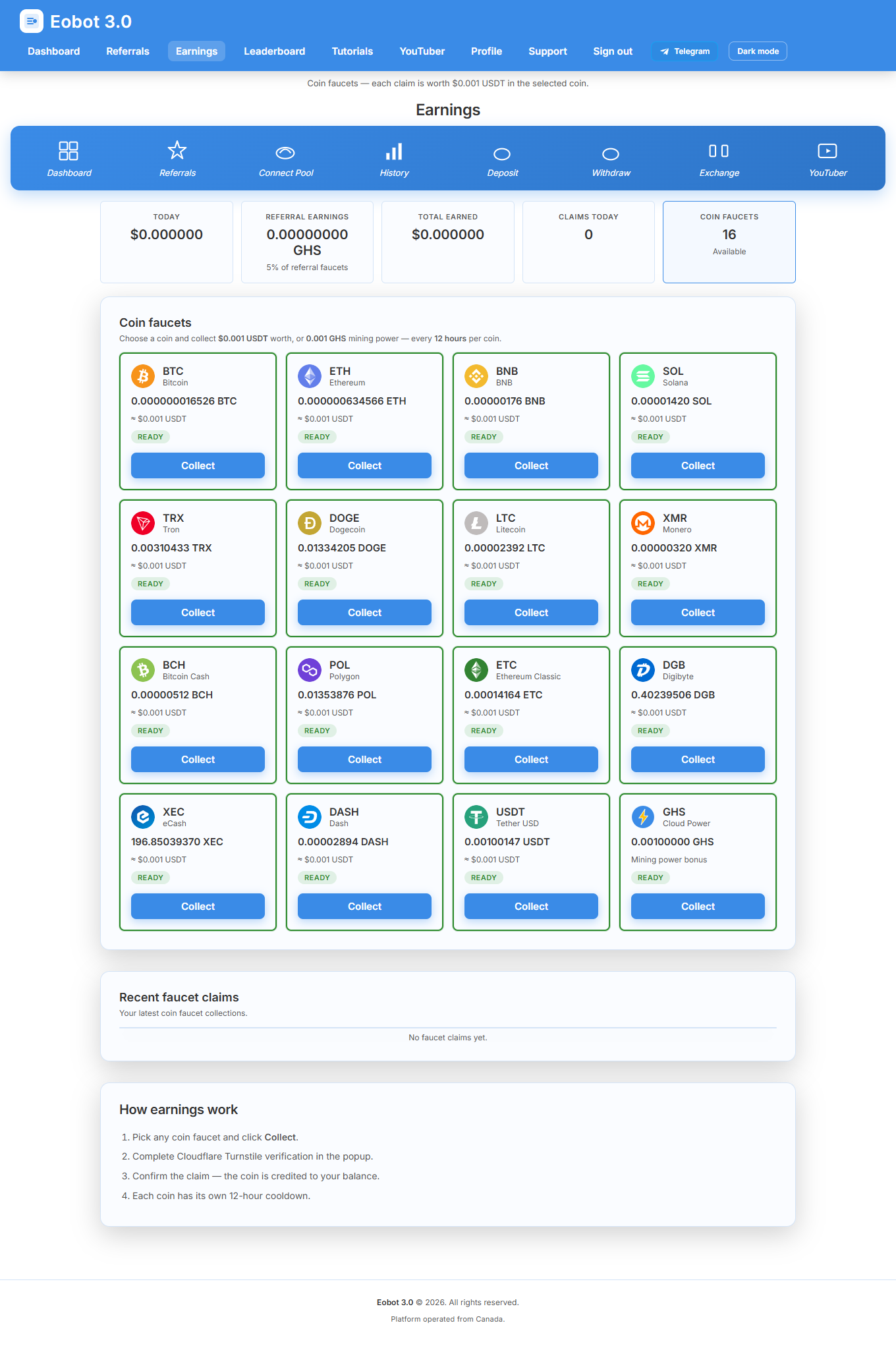Open the Tutorials nav item
The height and width of the screenshot is (1346, 896).
coord(352,51)
